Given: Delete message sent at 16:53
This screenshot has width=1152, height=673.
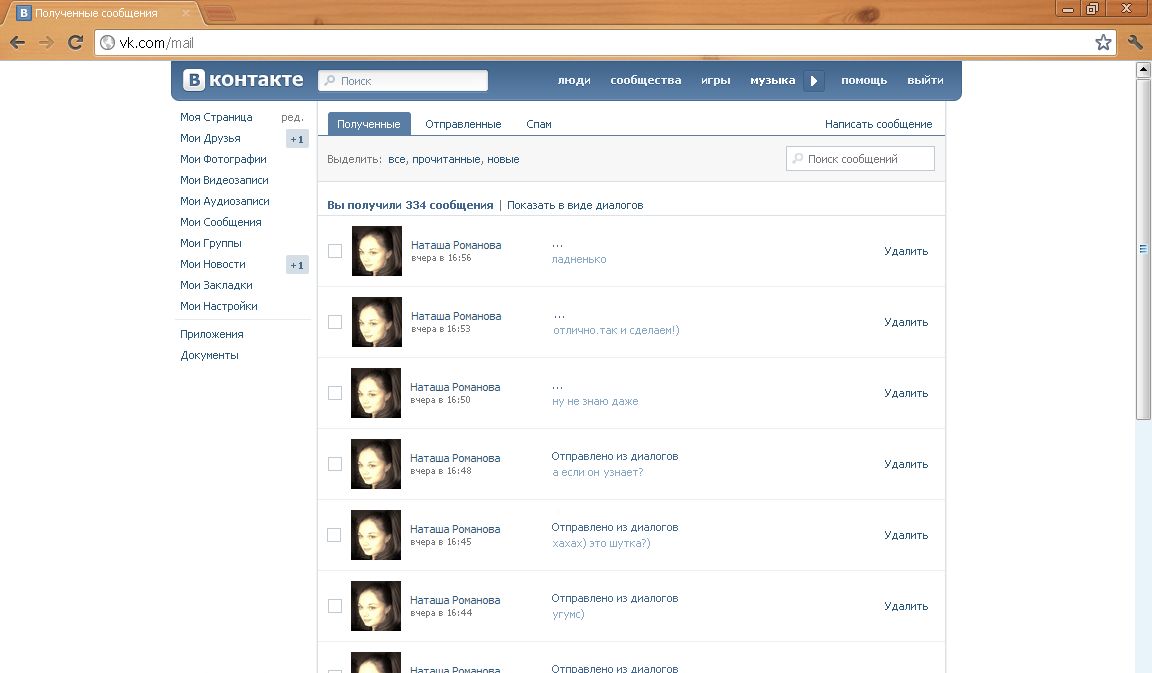Looking at the screenshot, I should 906,322.
